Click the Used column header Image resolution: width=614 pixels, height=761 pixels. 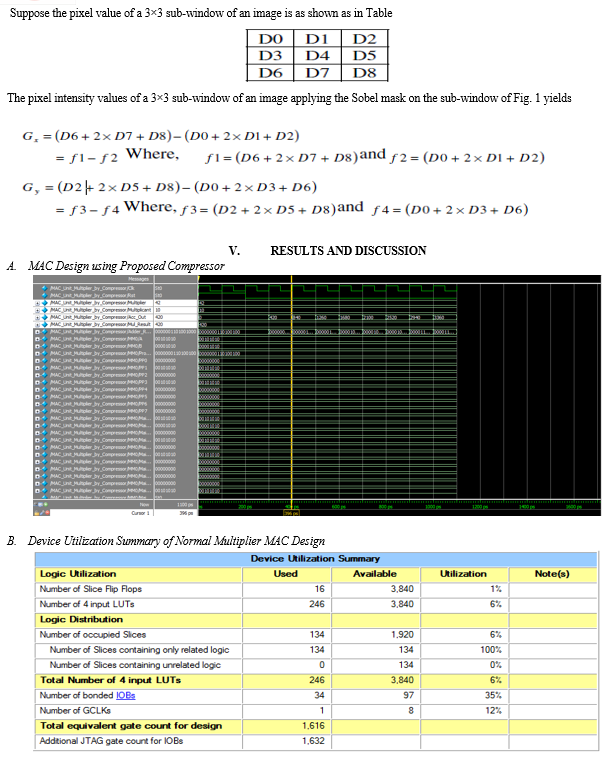click(285, 574)
